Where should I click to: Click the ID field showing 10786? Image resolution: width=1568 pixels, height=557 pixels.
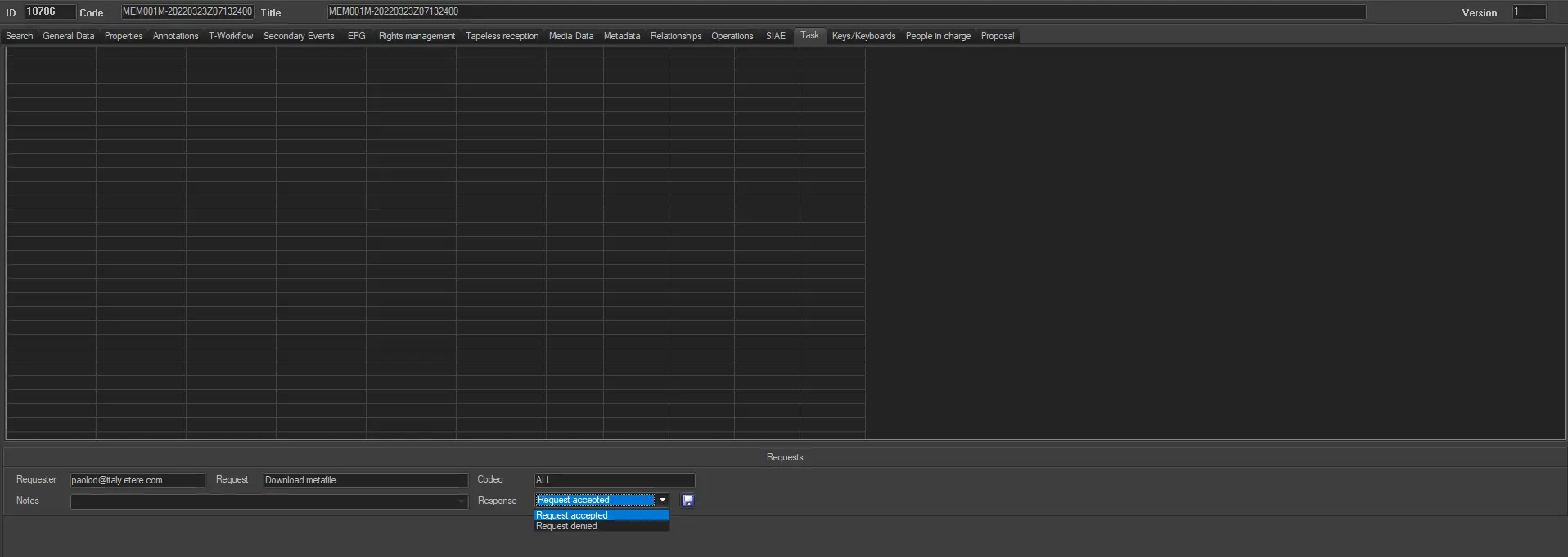tap(49, 11)
